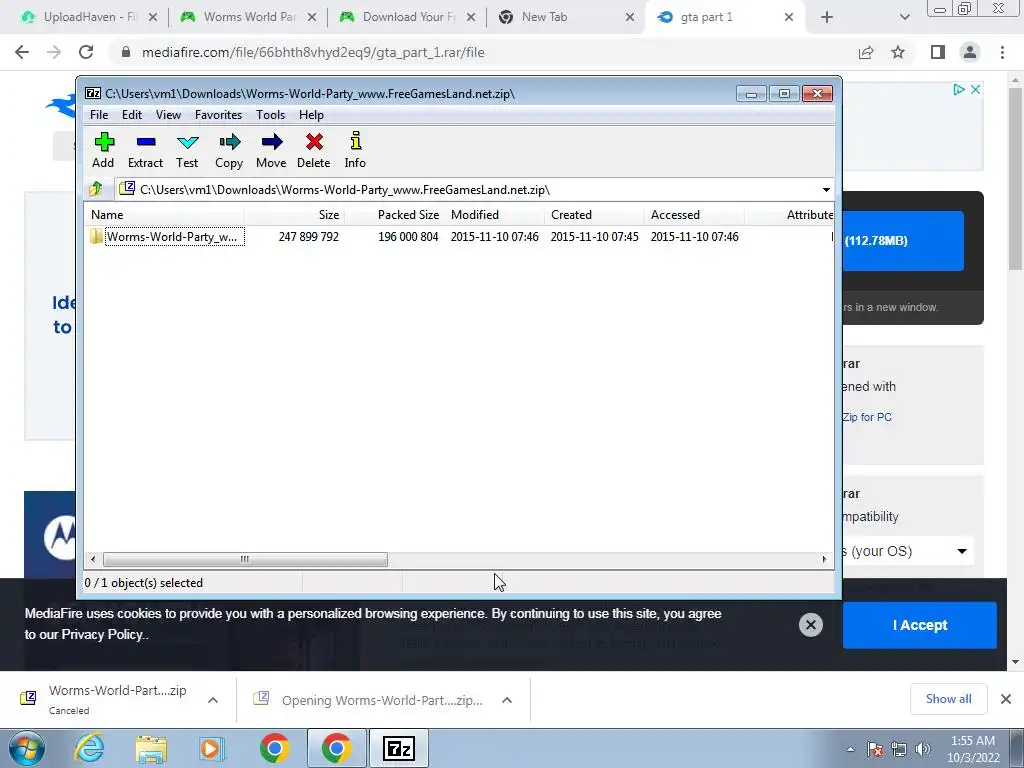Switch to the Download Your File tab

point(409,17)
